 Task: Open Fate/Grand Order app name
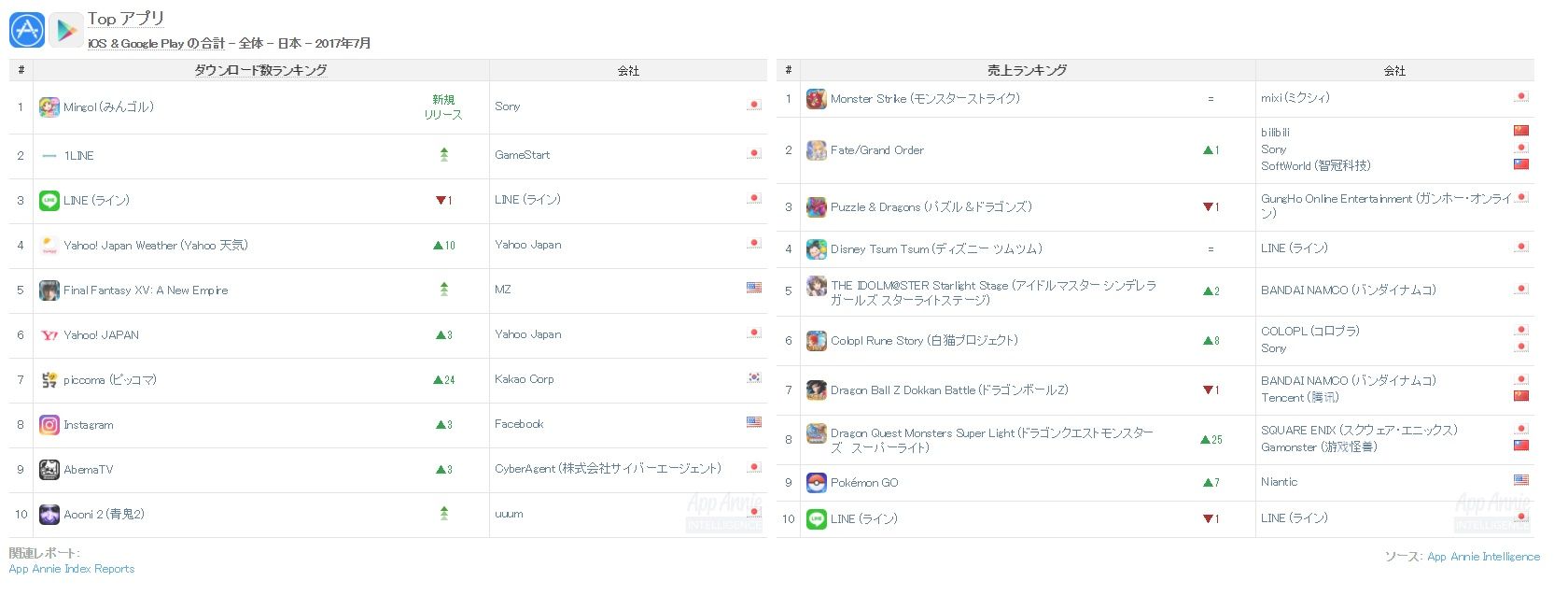click(x=877, y=150)
